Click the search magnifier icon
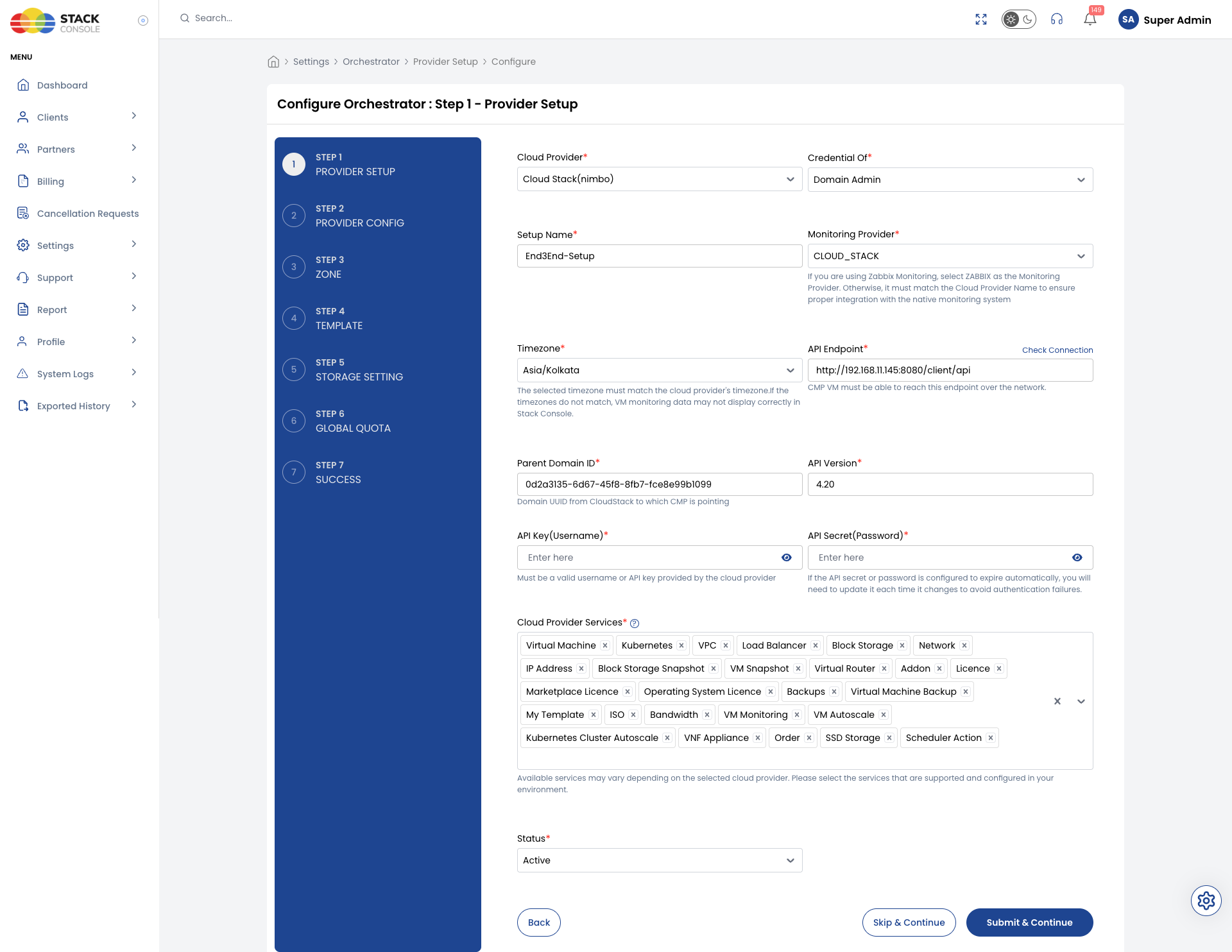The height and width of the screenshot is (952, 1232). pyautogui.click(x=185, y=18)
